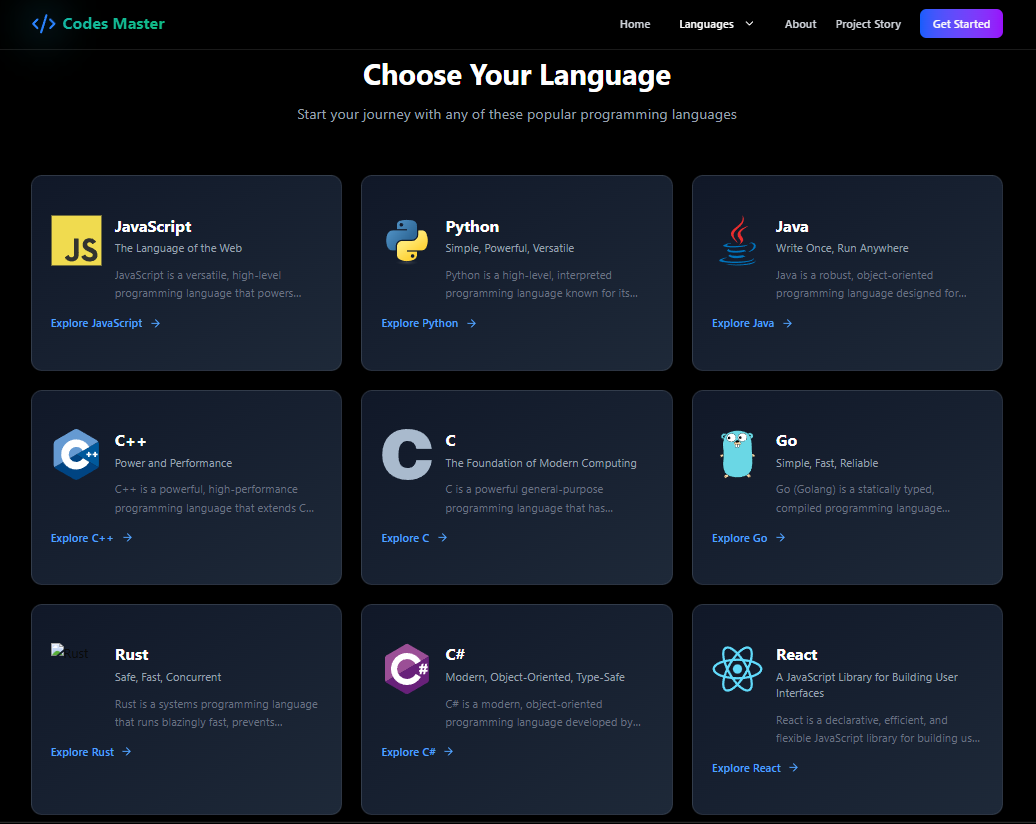Click the arrow next to Explore Rust
1036x824 pixels.
point(127,751)
